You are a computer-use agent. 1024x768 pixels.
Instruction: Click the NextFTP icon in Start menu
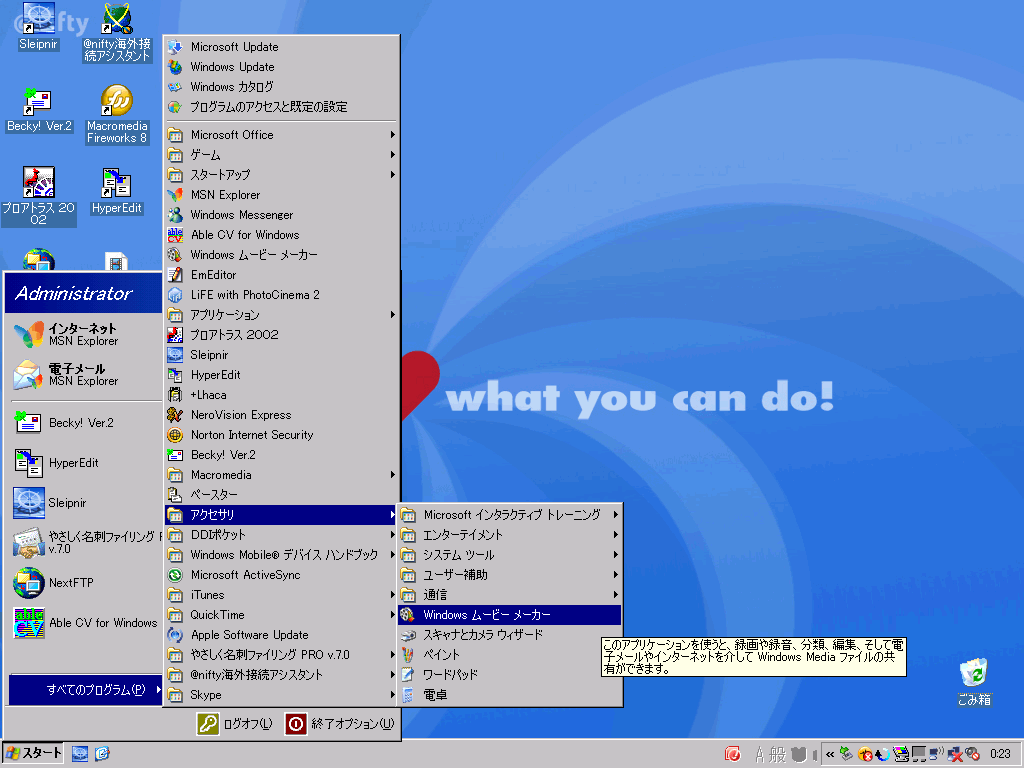coord(28,582)
